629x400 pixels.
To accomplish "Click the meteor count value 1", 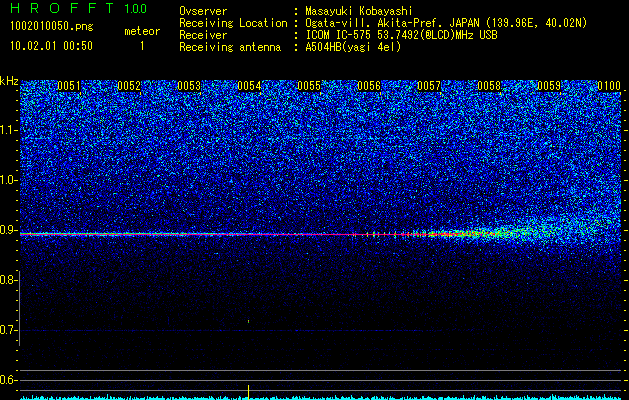I will tap(142, 46).
